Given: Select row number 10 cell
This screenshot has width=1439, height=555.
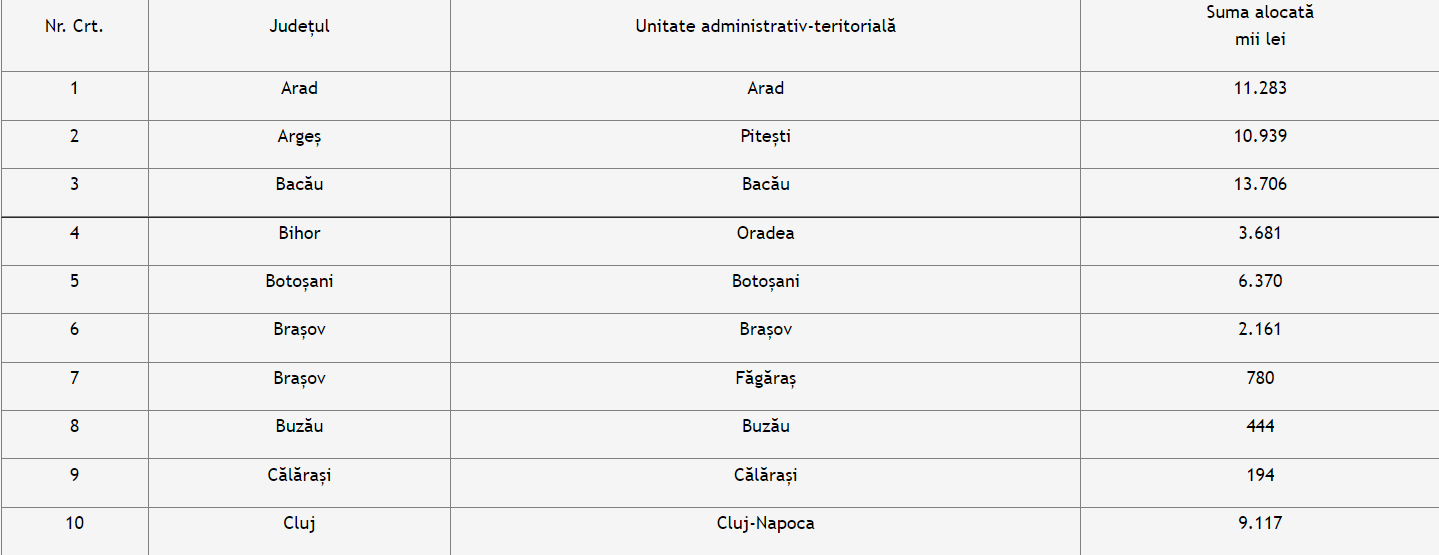Looking at the screenshot, I should 74,523.
